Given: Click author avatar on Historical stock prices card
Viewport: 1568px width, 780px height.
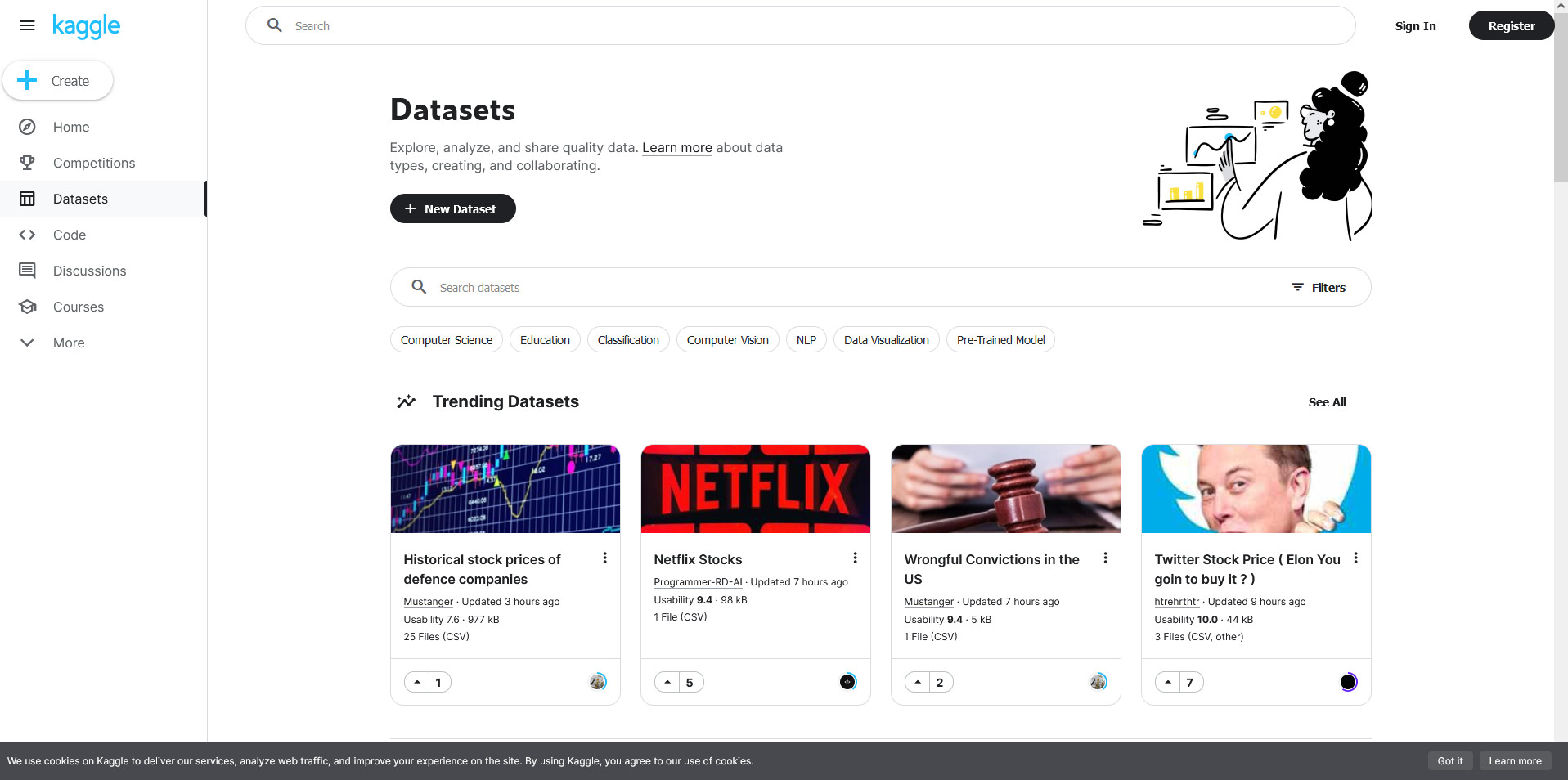Looking at the screenshot, I should tap(598, 682).
